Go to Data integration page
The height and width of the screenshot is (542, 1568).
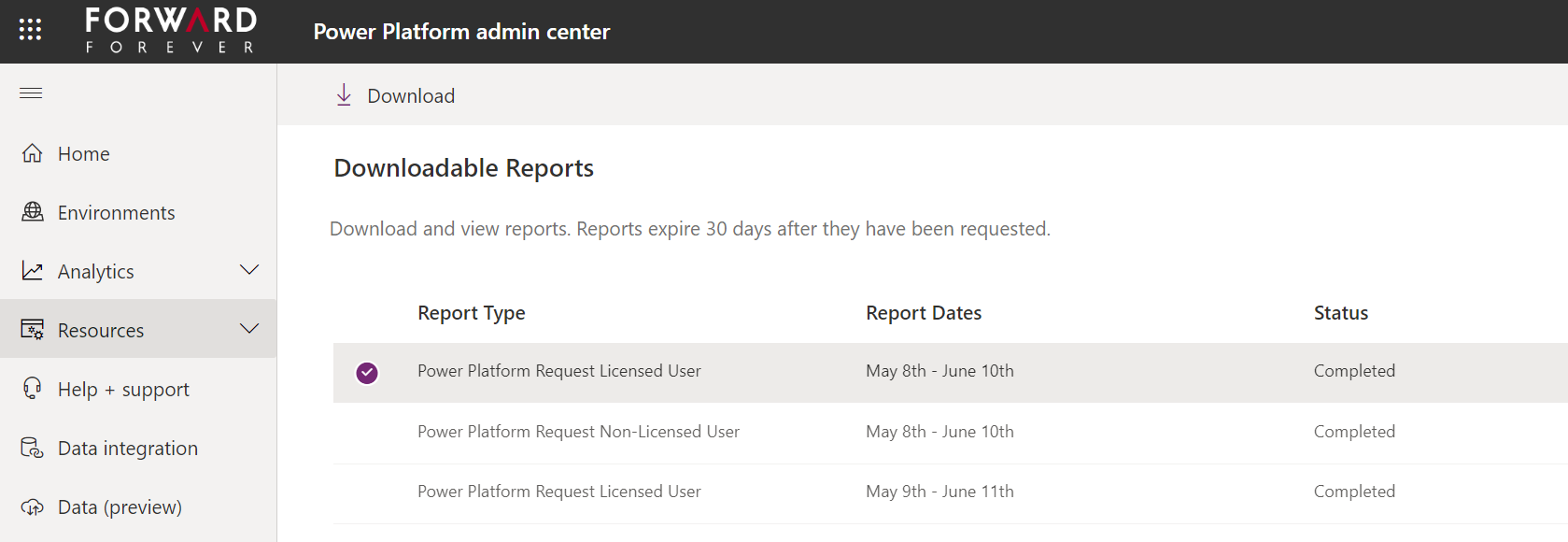coord(127,449)
